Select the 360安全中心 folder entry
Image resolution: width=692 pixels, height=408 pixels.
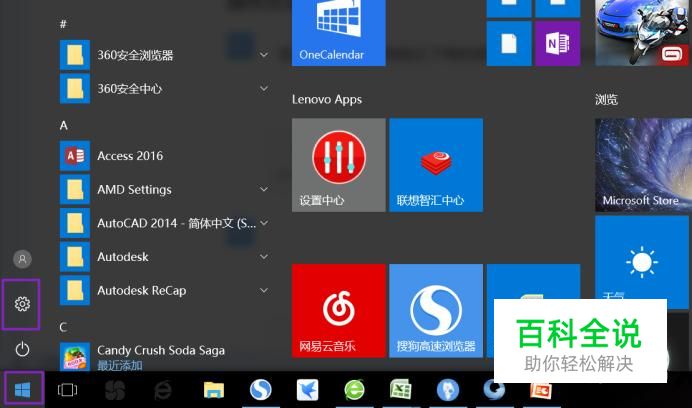(x=165, y=88)
